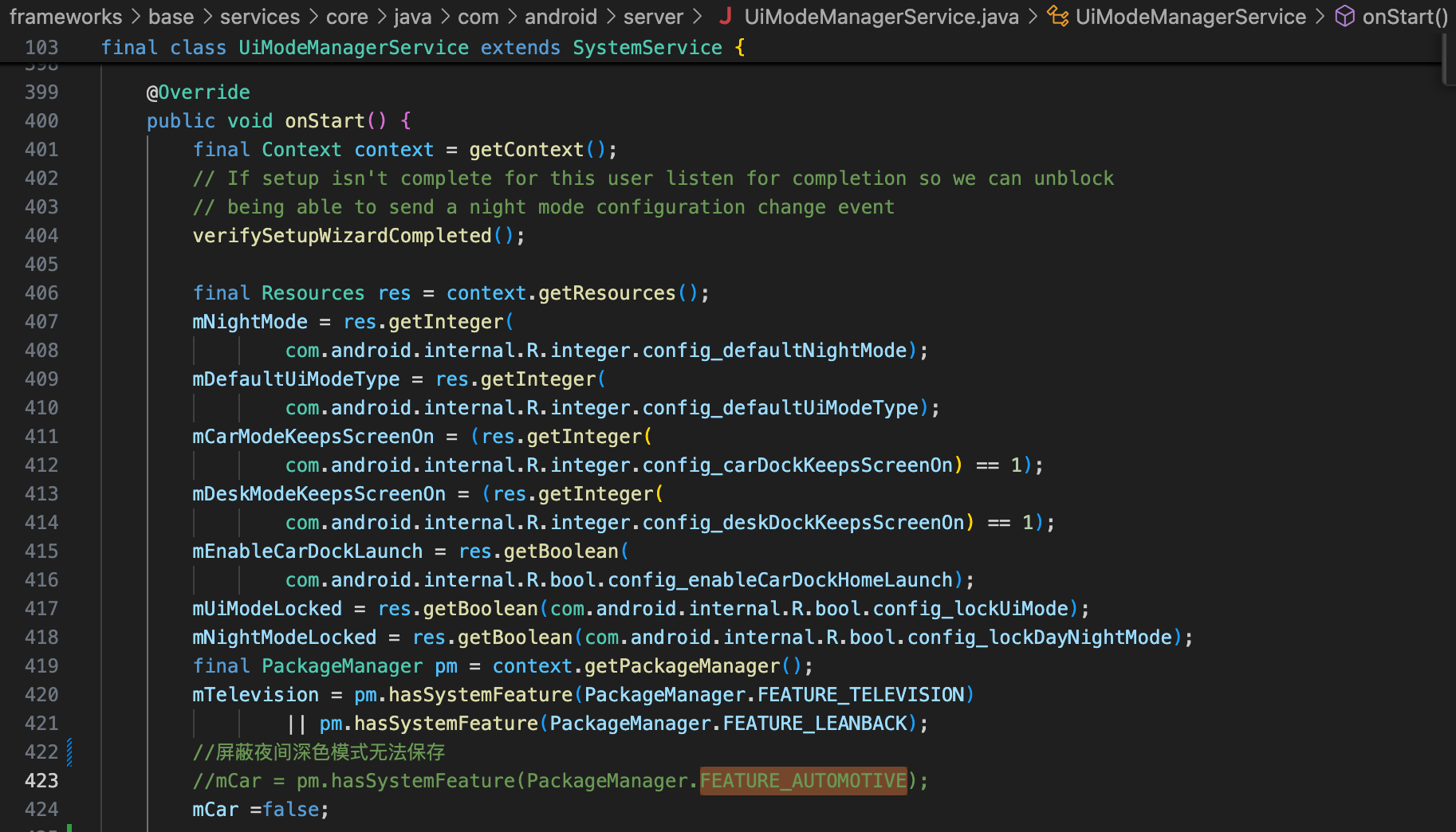
Task: Click the class symbol icon in breadcrumb
Action: pyautogui.click(x=1058, y=16)
